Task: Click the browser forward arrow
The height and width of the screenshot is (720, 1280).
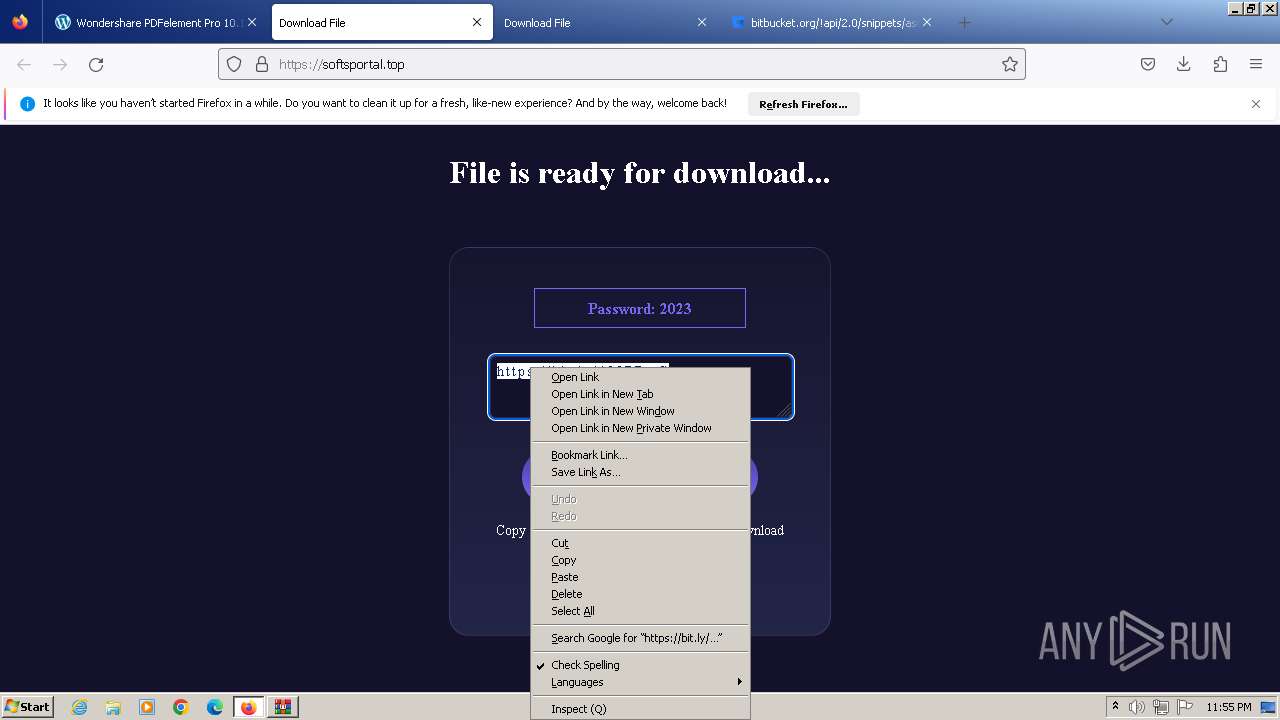Action: 60,64
